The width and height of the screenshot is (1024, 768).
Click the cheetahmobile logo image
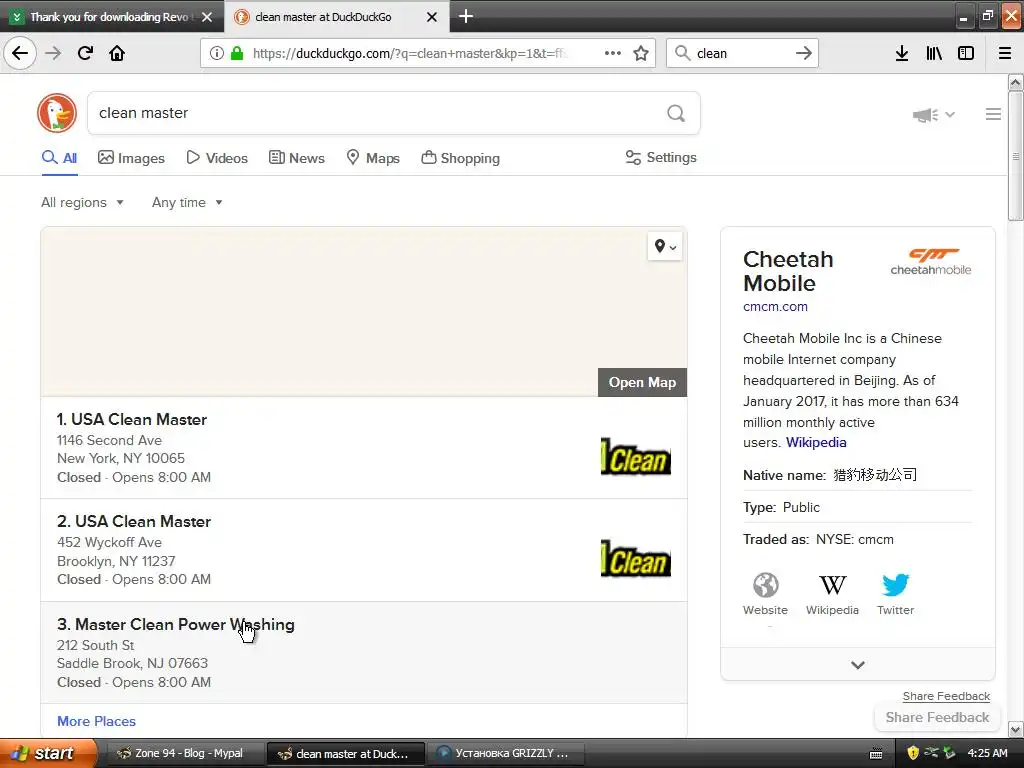click(x=931, y=262)
